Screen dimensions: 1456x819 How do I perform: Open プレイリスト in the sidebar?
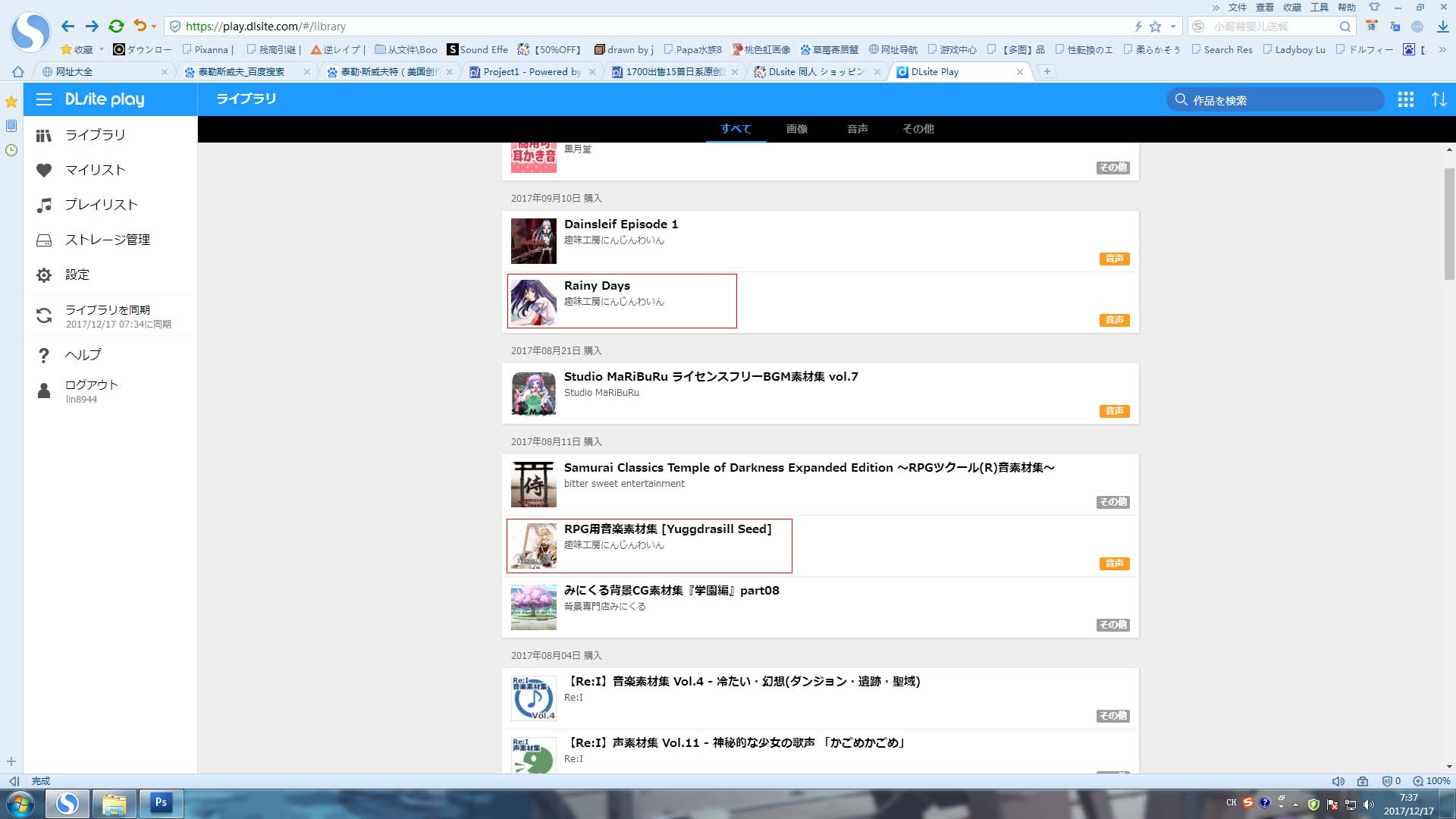[x=110, y=205]
